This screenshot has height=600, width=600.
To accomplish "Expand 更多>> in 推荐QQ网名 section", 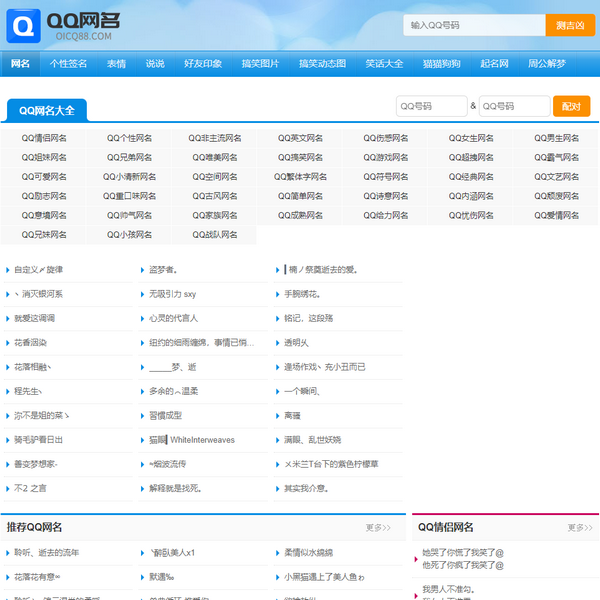I will 378,527.
